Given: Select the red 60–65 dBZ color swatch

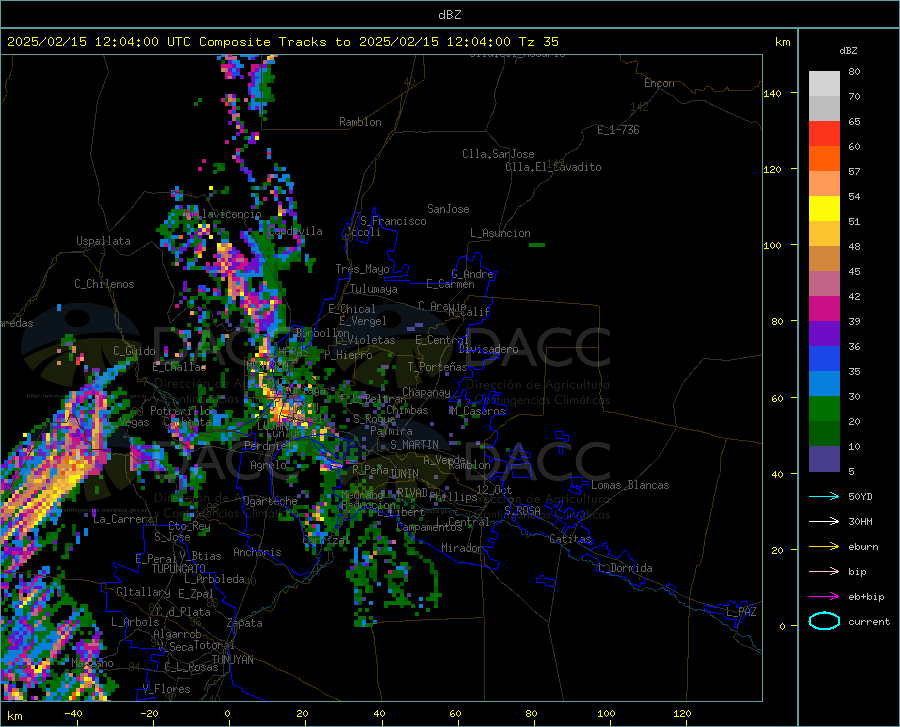Looking at the screenshot, I should pyautogui.click(x=824, y=134).
